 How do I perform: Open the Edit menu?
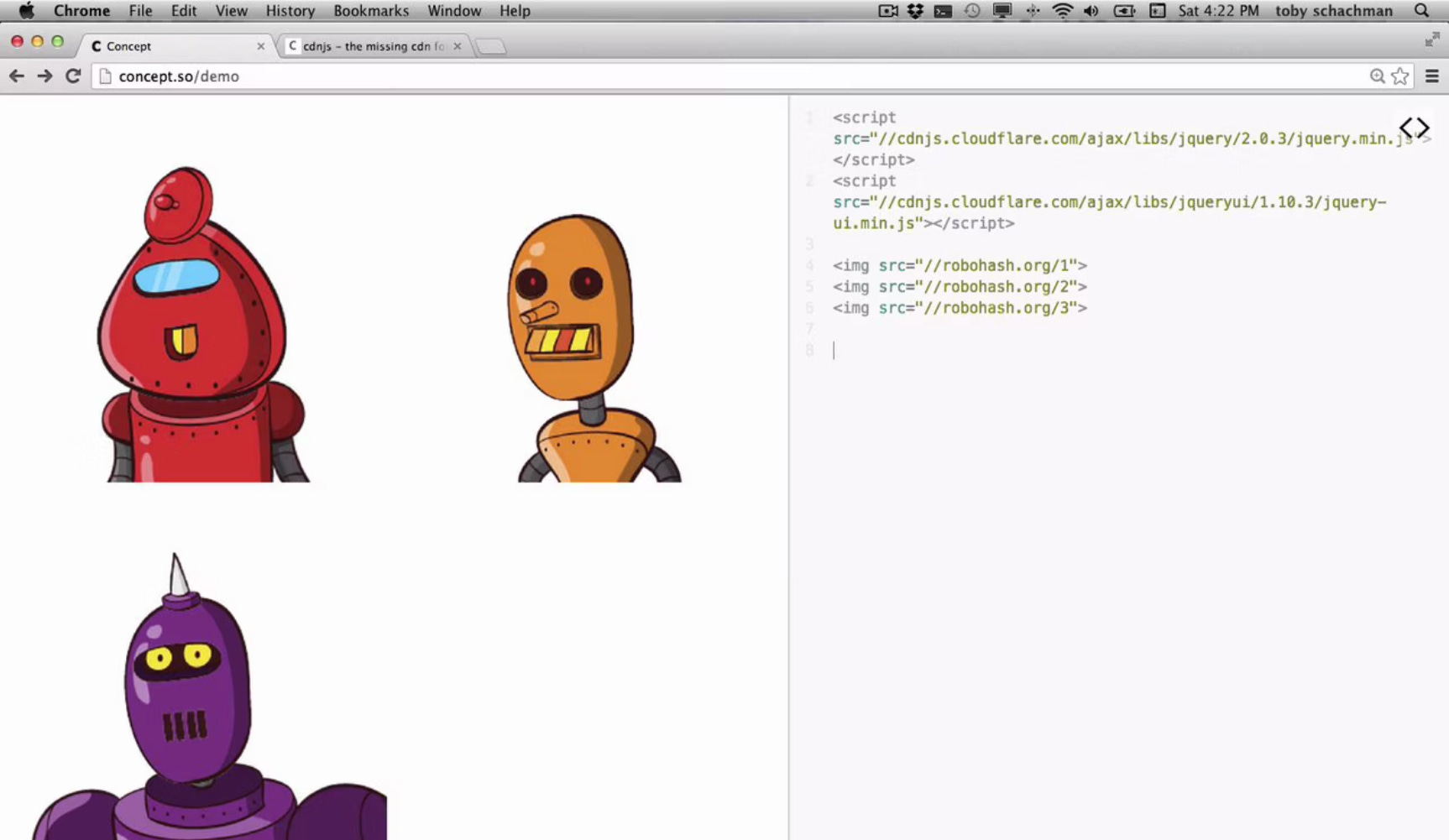[x=183, y=11]
